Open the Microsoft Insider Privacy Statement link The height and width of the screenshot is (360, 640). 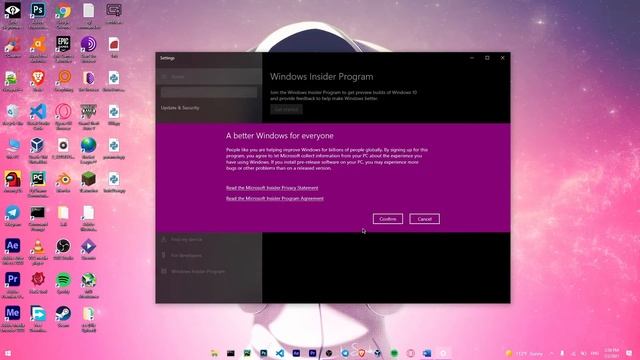point(272,188)
